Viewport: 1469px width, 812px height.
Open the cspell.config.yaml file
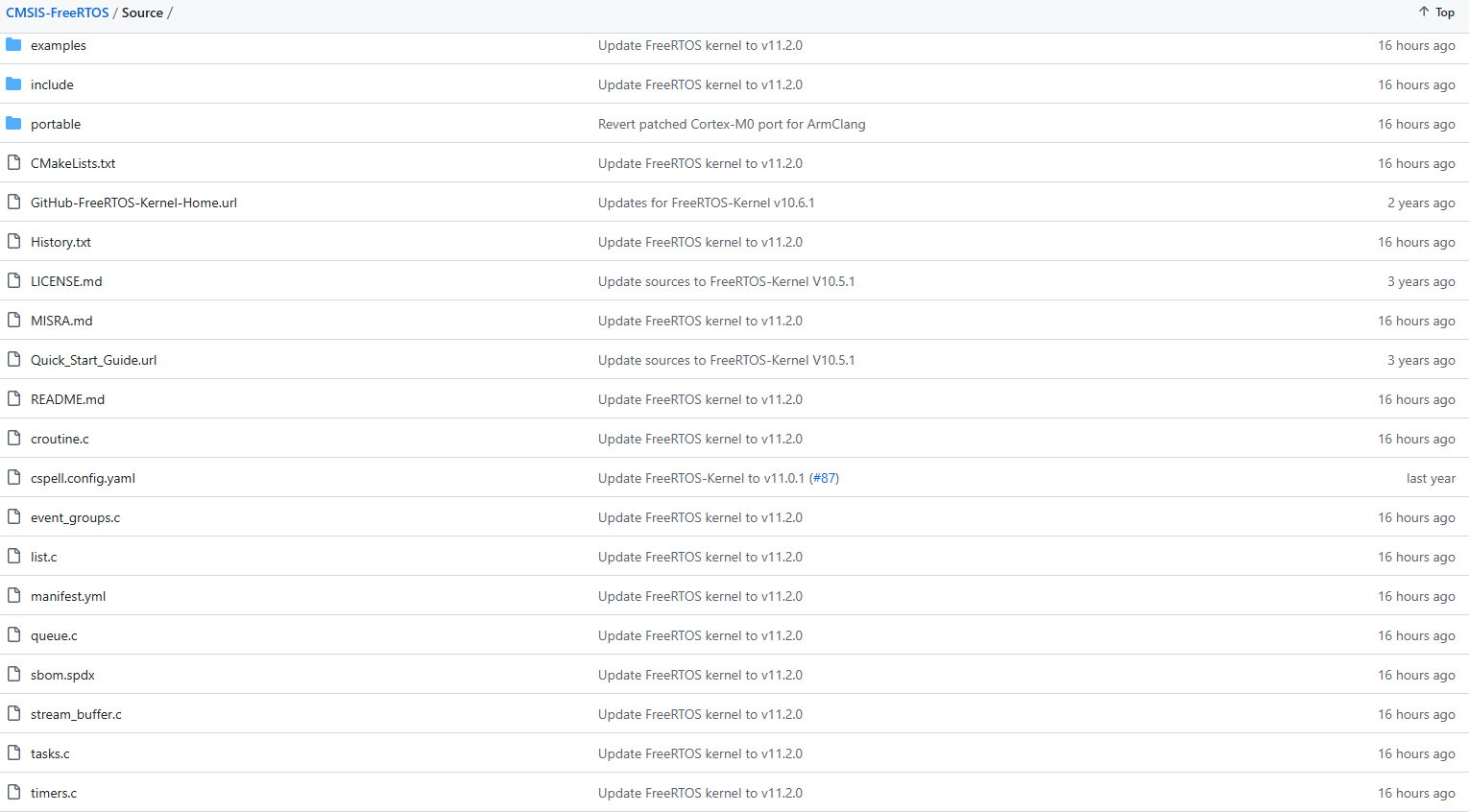click(83, 478)
